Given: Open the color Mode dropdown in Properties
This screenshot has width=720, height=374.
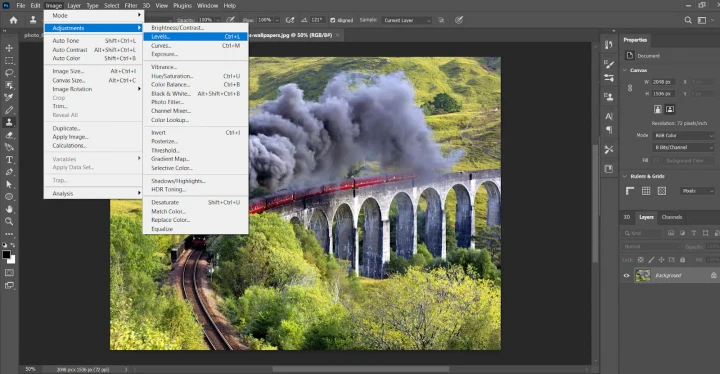Looking at the screenshot, I should [683, 136].
